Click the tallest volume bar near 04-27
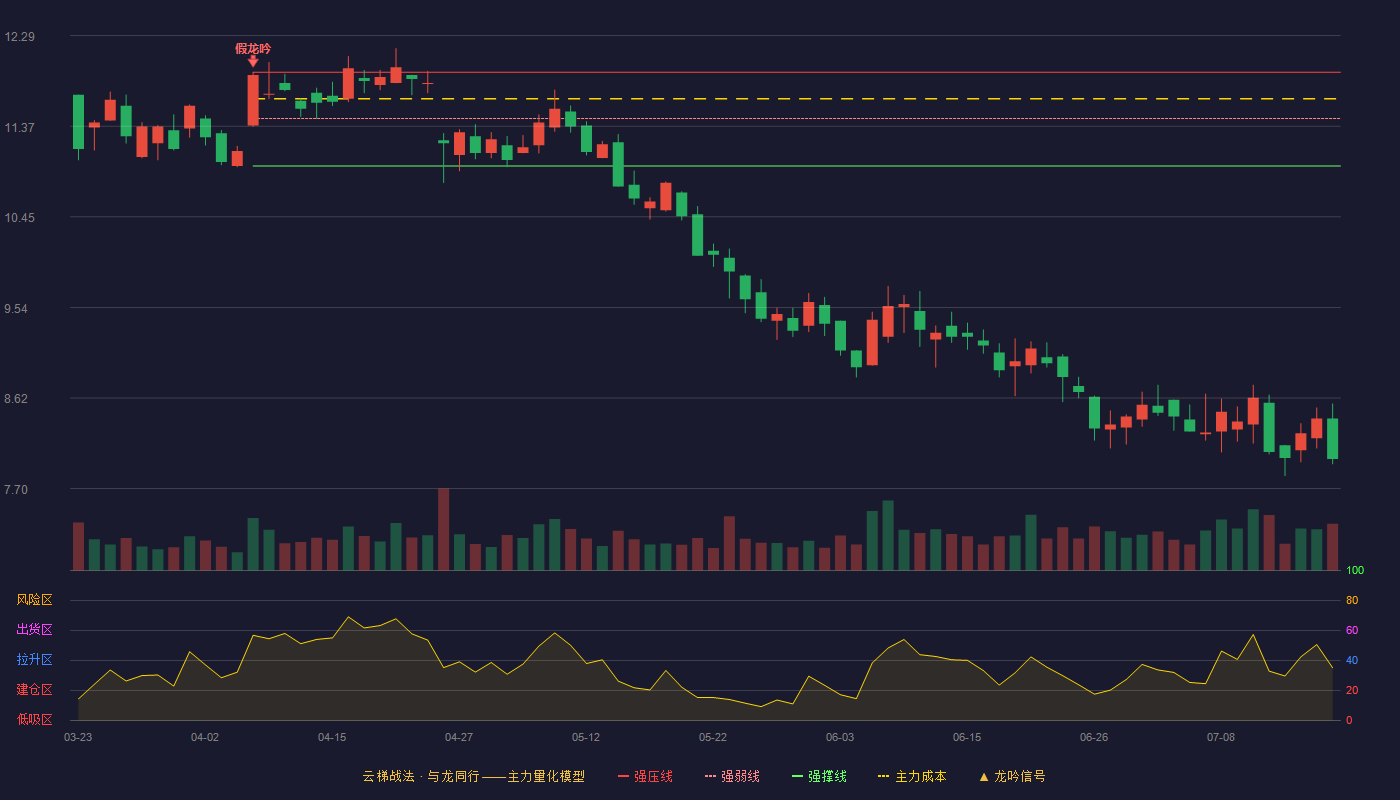The image size is (1400, 800). [x=443, y=529]
